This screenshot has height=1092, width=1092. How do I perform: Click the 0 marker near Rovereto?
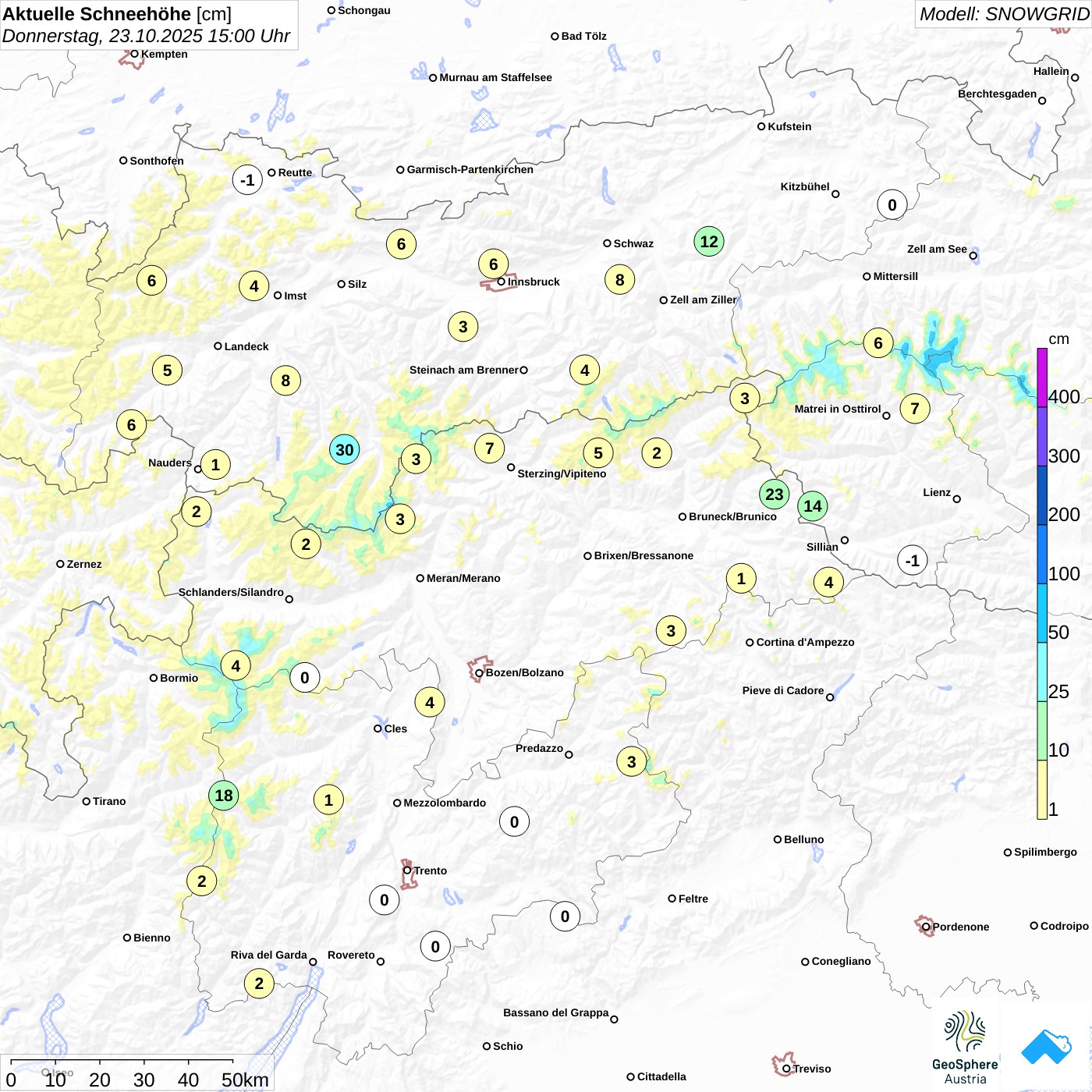pos(435,946)
